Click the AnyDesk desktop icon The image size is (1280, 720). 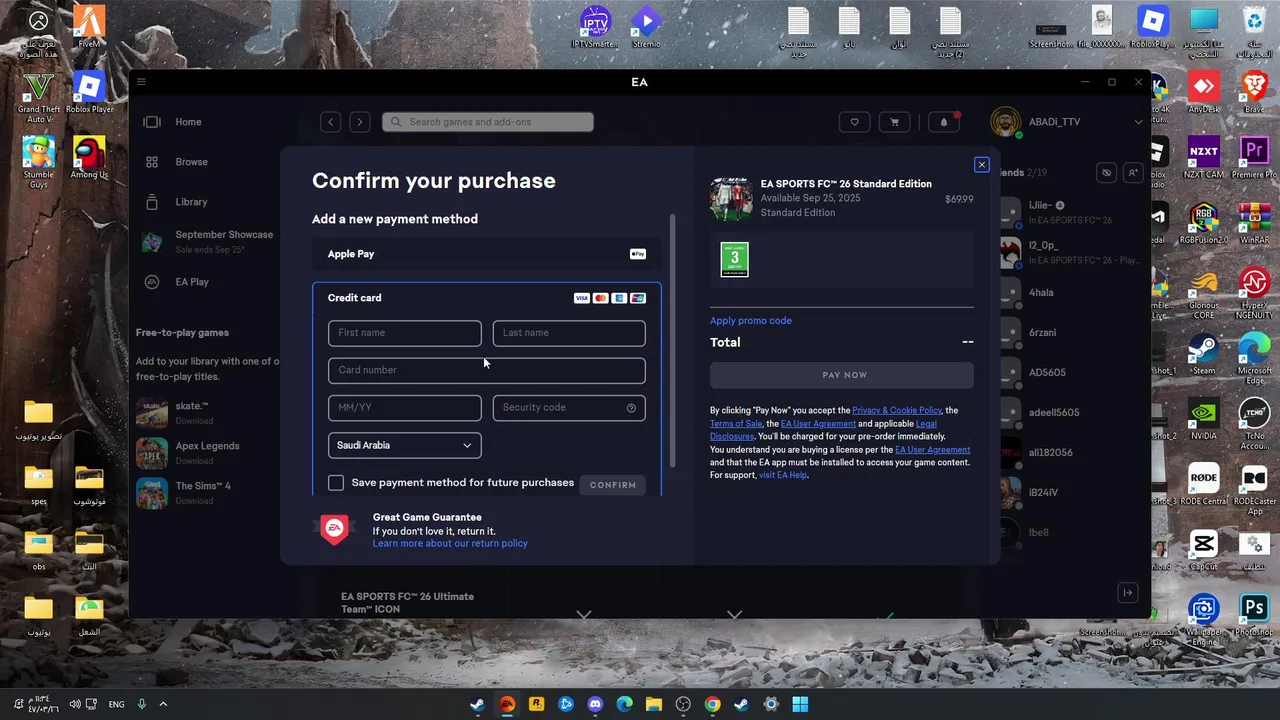click(1203, 92)
